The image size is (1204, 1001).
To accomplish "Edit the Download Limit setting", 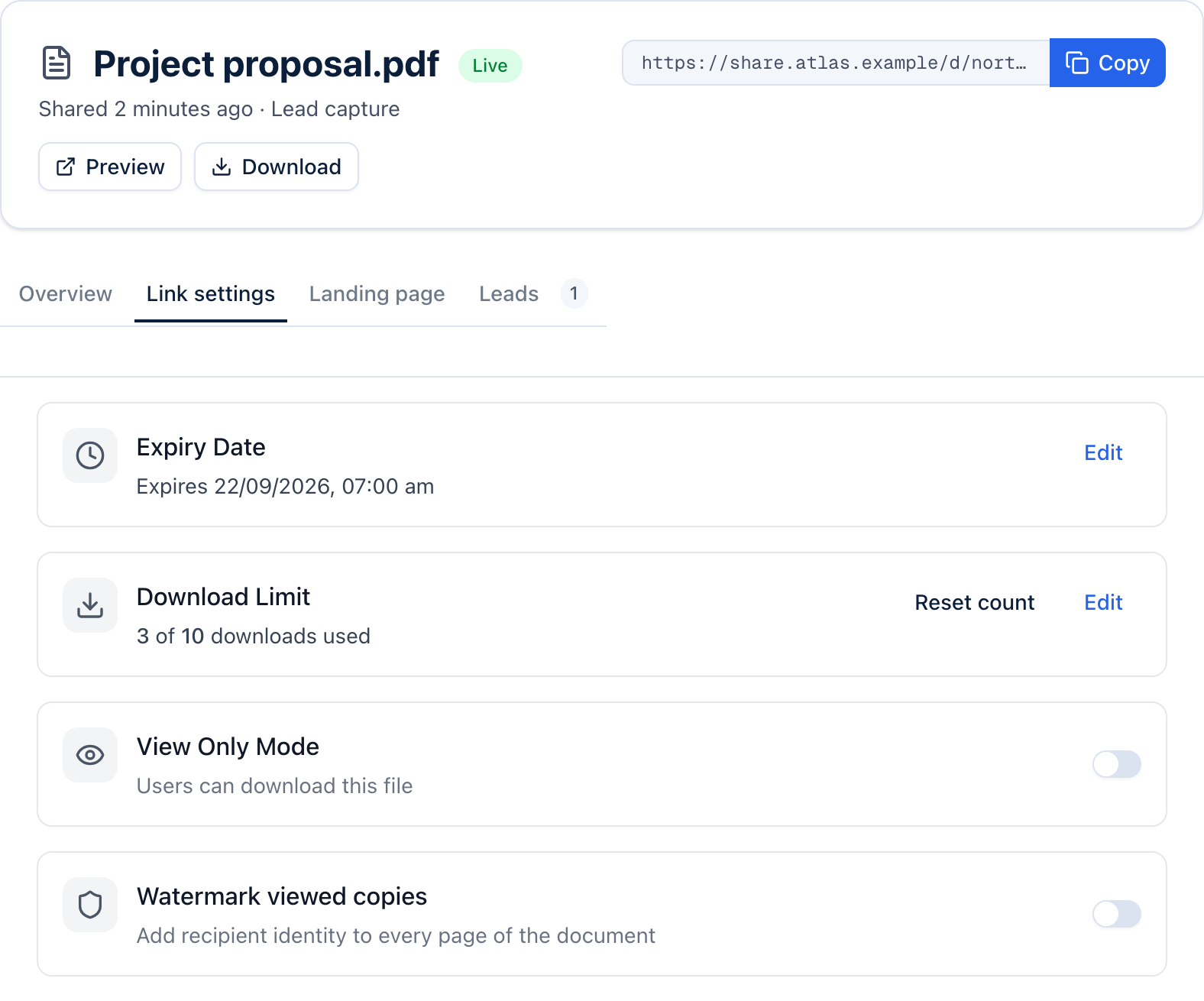I will [1103, 603].
